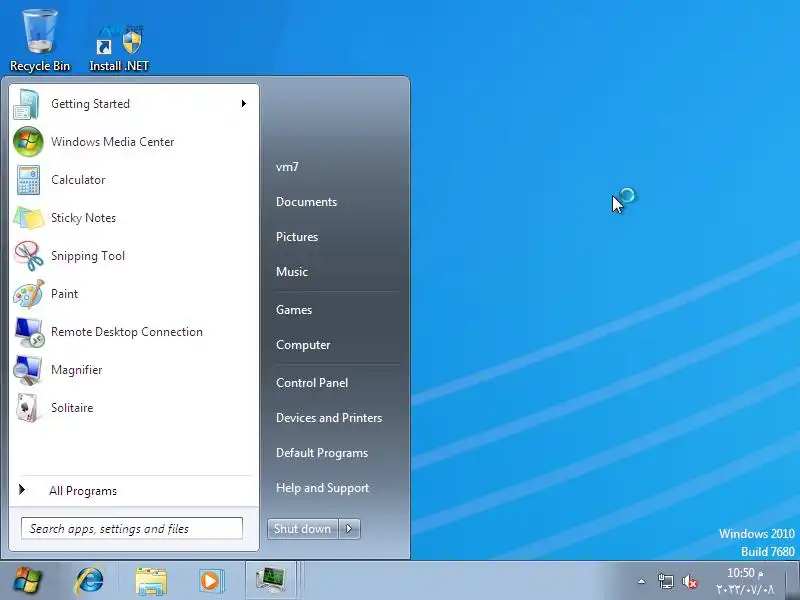Click the All Programs label

point(83,491)
